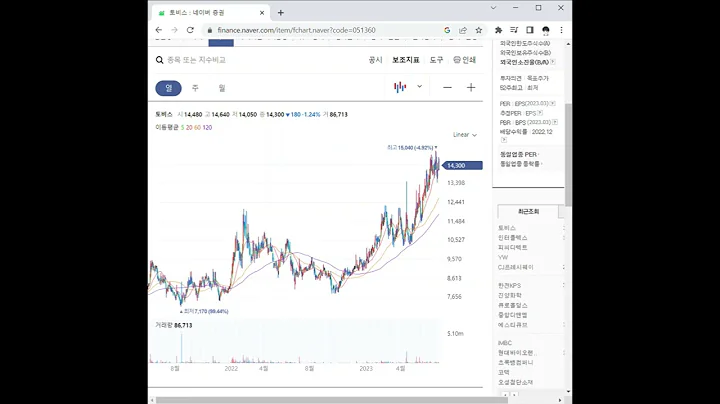The height and width of the screenshot is (404, 720).
Task: Click the 동일업종 등락률 link
Action: pos(520,164)
